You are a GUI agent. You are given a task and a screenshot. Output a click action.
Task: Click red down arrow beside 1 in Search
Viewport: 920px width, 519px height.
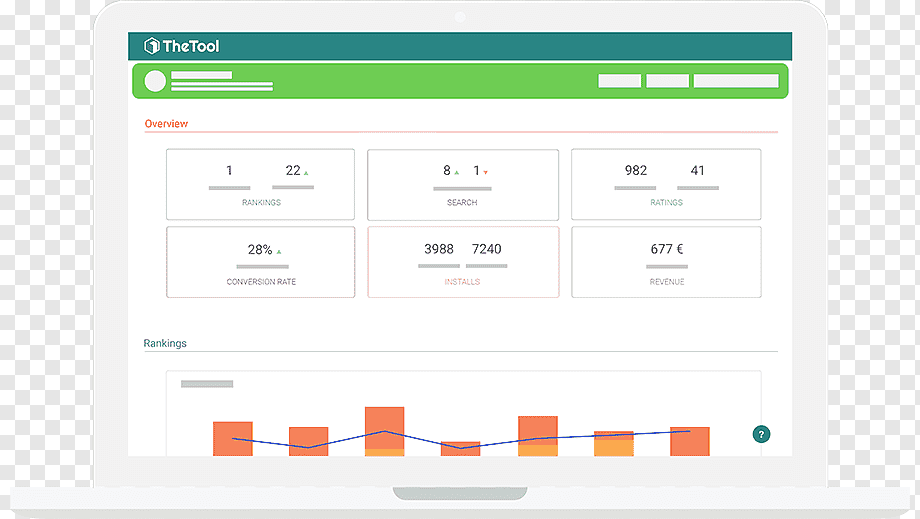click(x=486, y=172)
